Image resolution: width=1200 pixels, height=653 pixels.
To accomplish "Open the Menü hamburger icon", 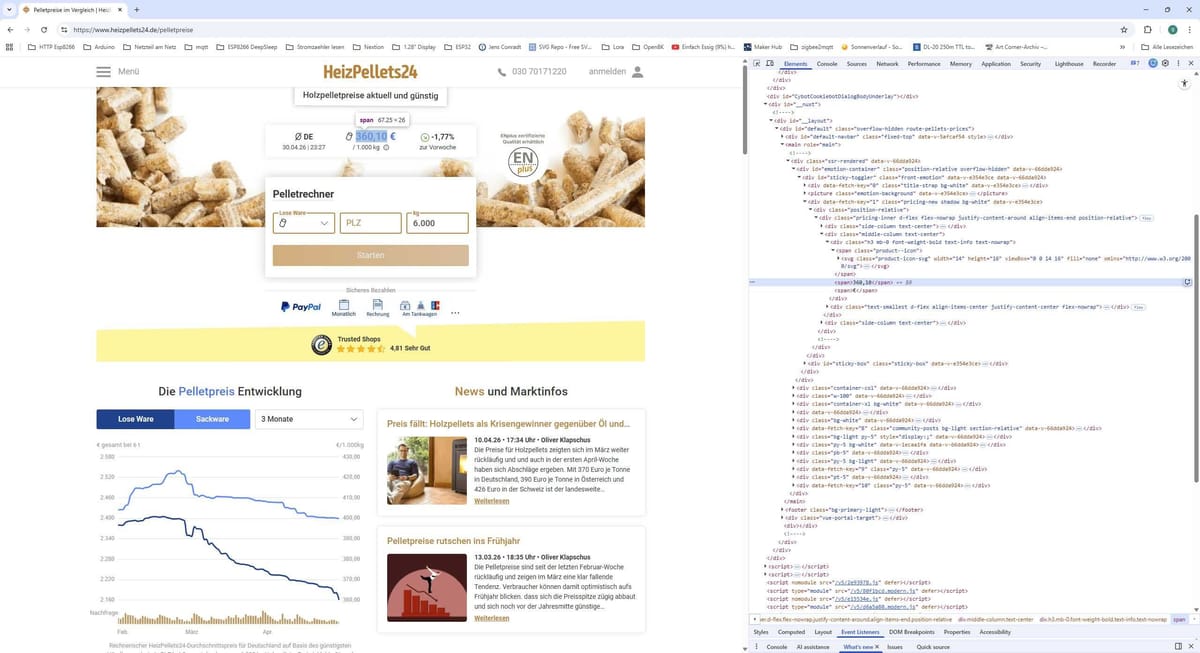I will (104, 72).
